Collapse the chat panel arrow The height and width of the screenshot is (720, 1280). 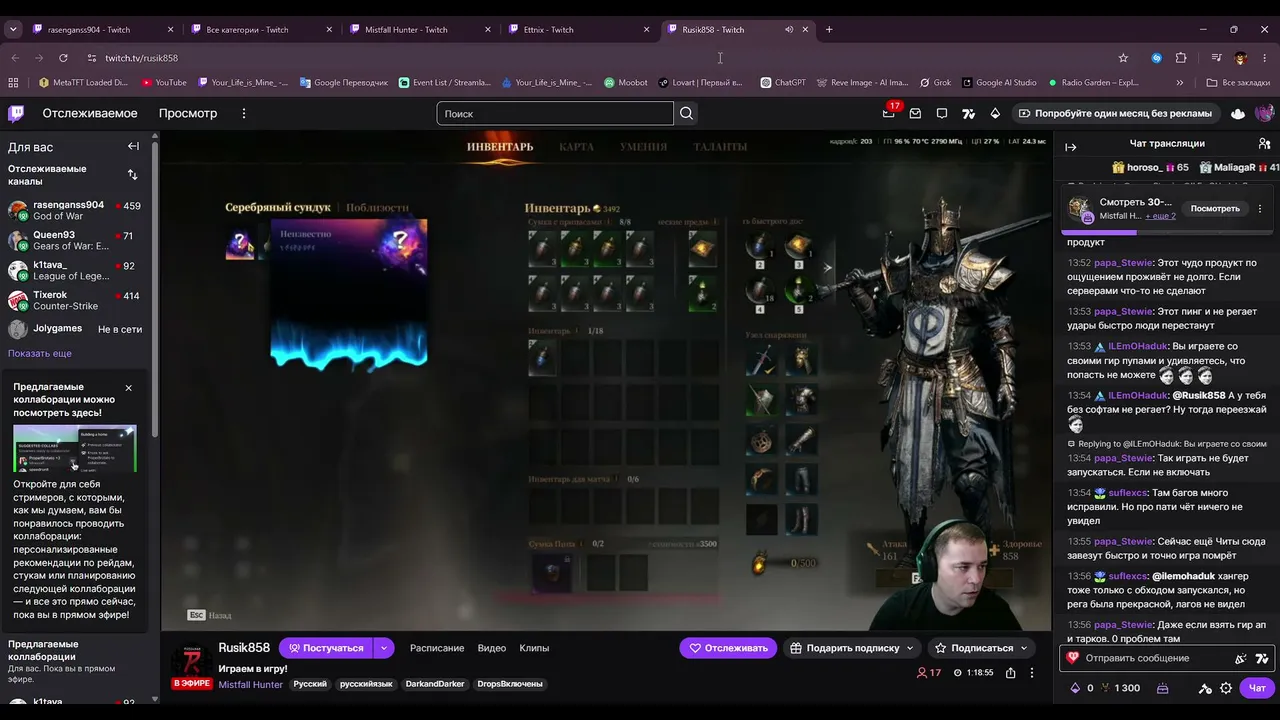click(x=1071, y=147)
